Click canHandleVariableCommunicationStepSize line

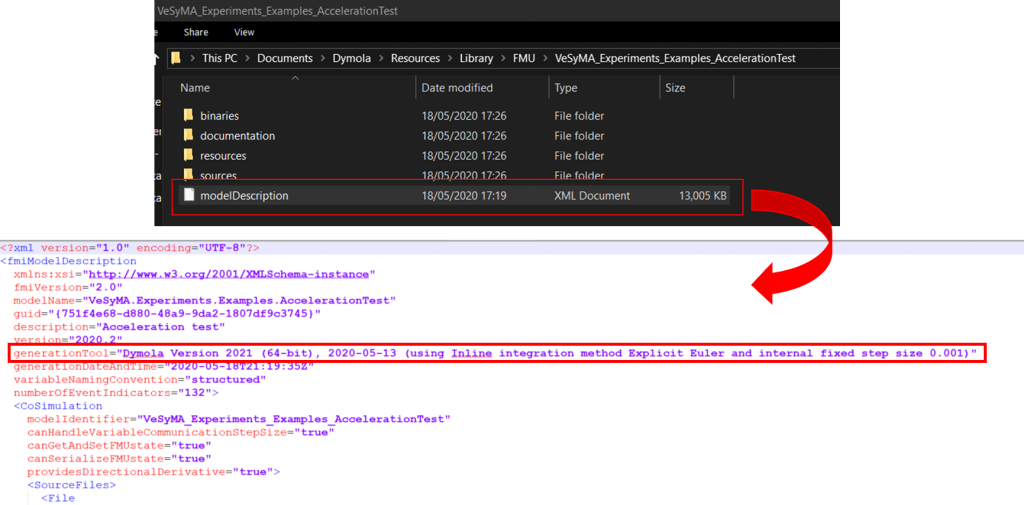coord(181,432)
